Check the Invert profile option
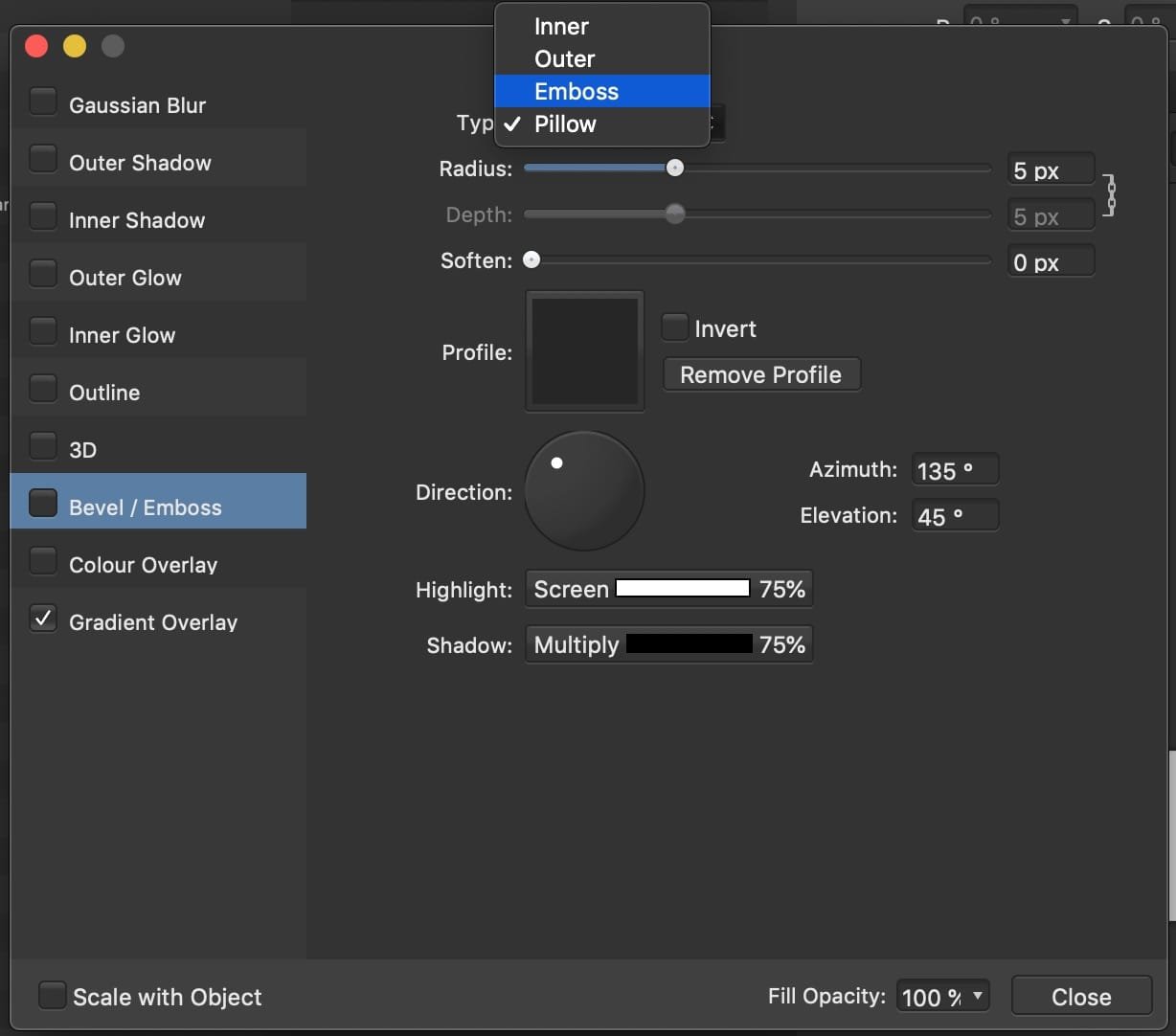Image resolution: width=1176 pixels, height=1036 pixels. (674, 327)
